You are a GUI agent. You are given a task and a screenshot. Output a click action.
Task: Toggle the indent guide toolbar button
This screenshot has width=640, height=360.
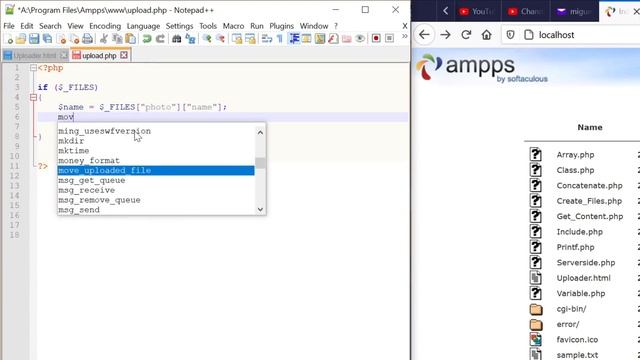(294, 39)
